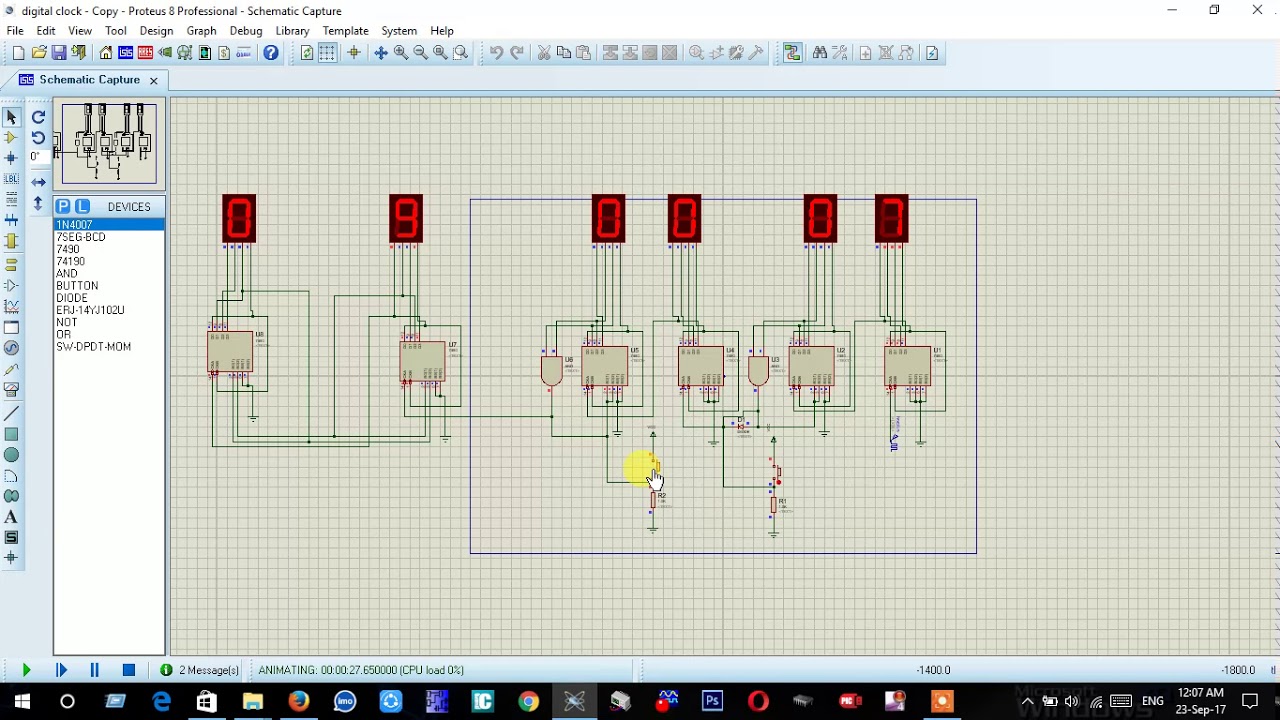This screenshot has height=720, width=1280.
Task: Click the Play simulation button
Action: pos(26,670)
